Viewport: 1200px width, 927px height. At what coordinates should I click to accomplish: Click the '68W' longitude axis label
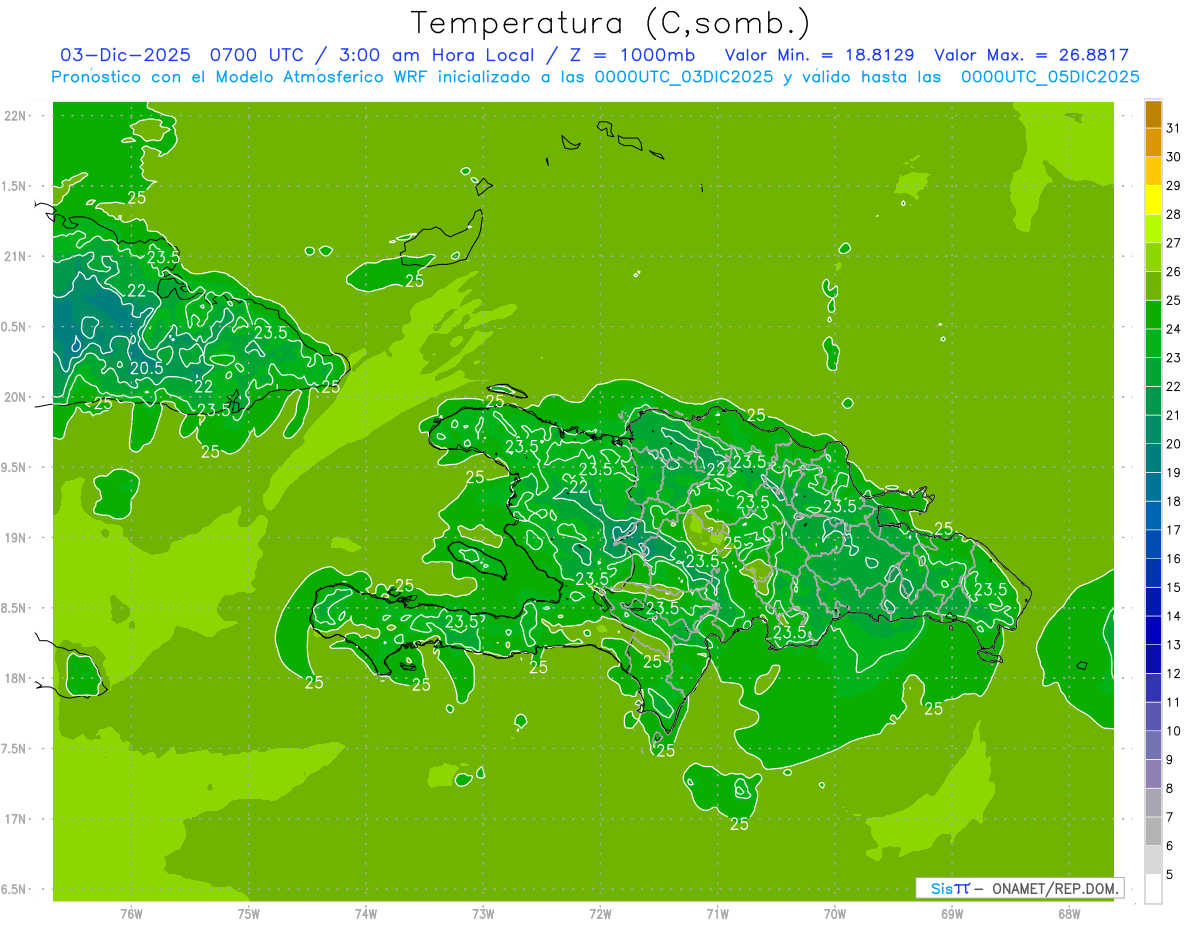[1069, 913]
